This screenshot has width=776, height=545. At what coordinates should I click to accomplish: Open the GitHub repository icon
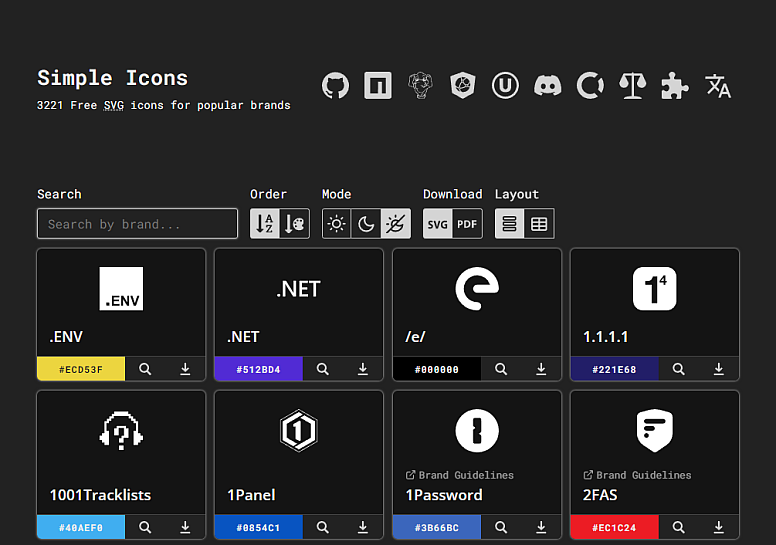tap(335, 86)
